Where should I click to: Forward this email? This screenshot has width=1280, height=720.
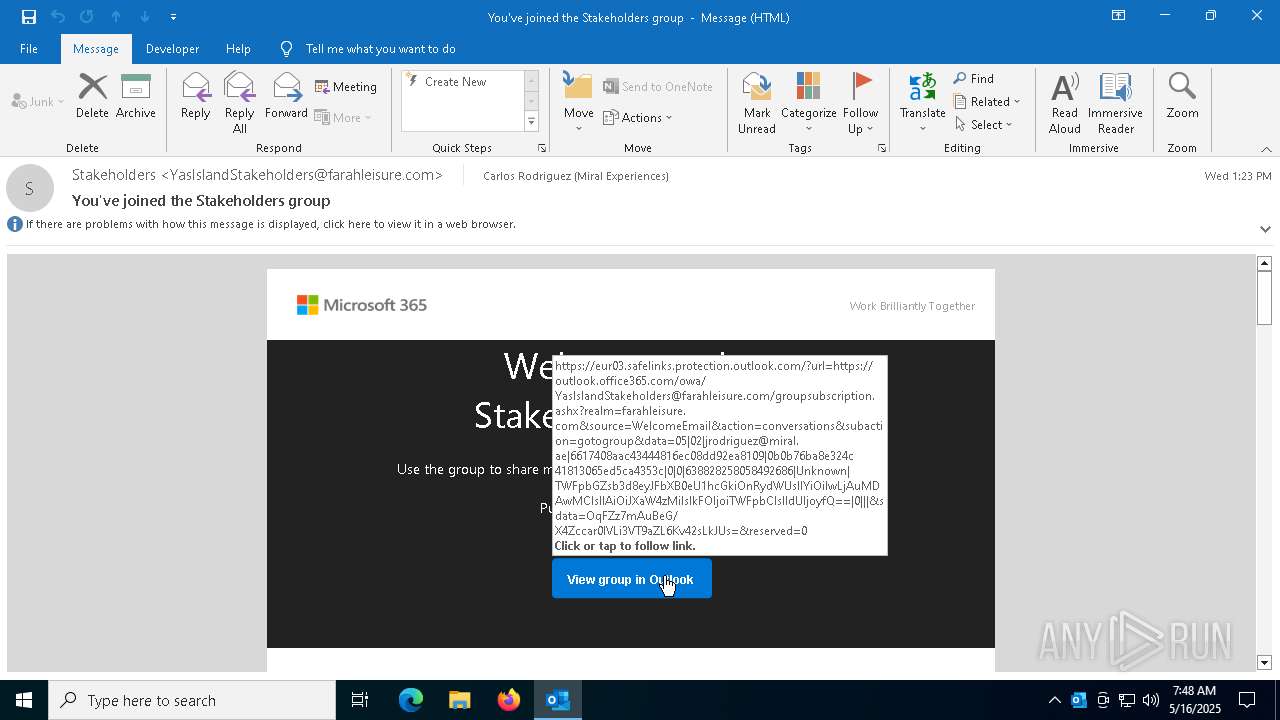286,96
